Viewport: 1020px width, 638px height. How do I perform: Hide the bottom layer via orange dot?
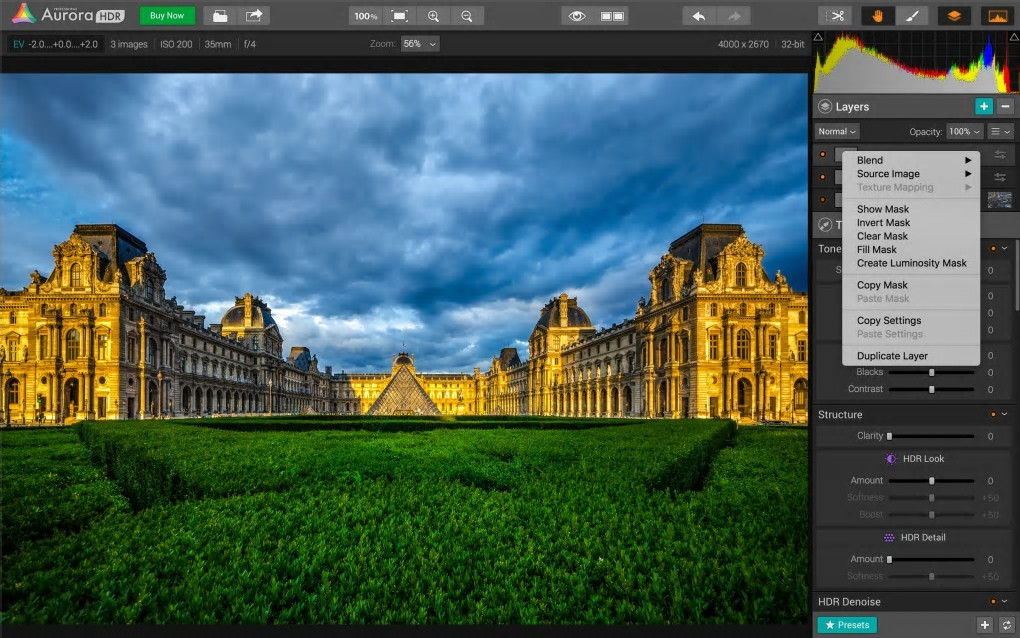(x=823, y=200)
